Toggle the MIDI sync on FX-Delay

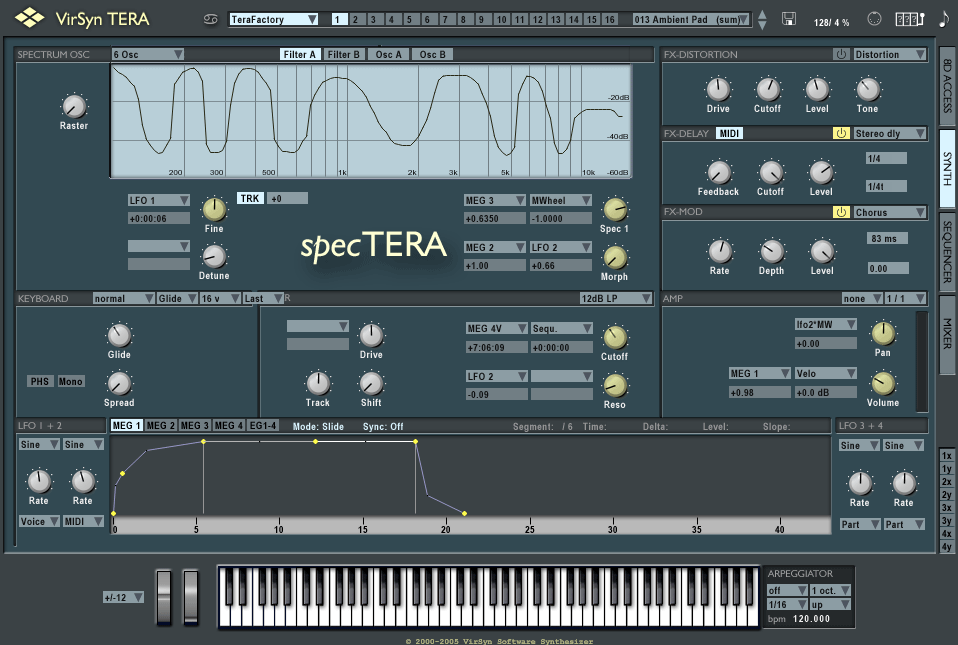(x=729, y=133)
